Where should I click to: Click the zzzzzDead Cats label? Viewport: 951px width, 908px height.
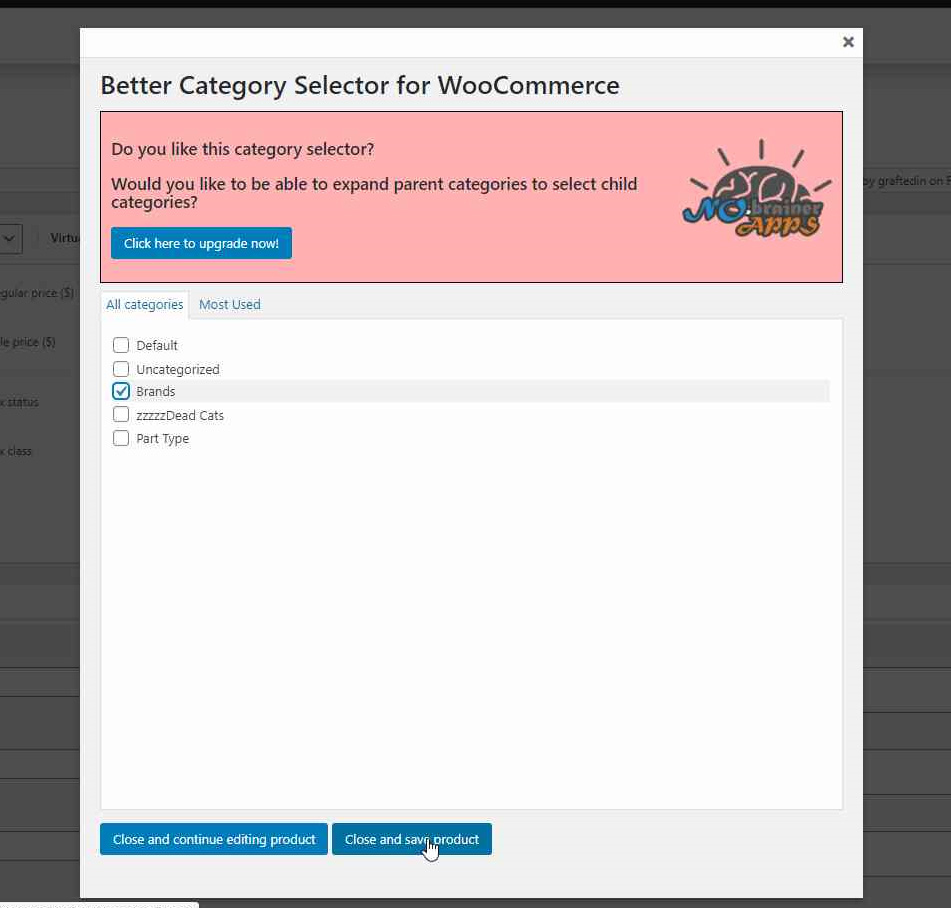point(180,415)
